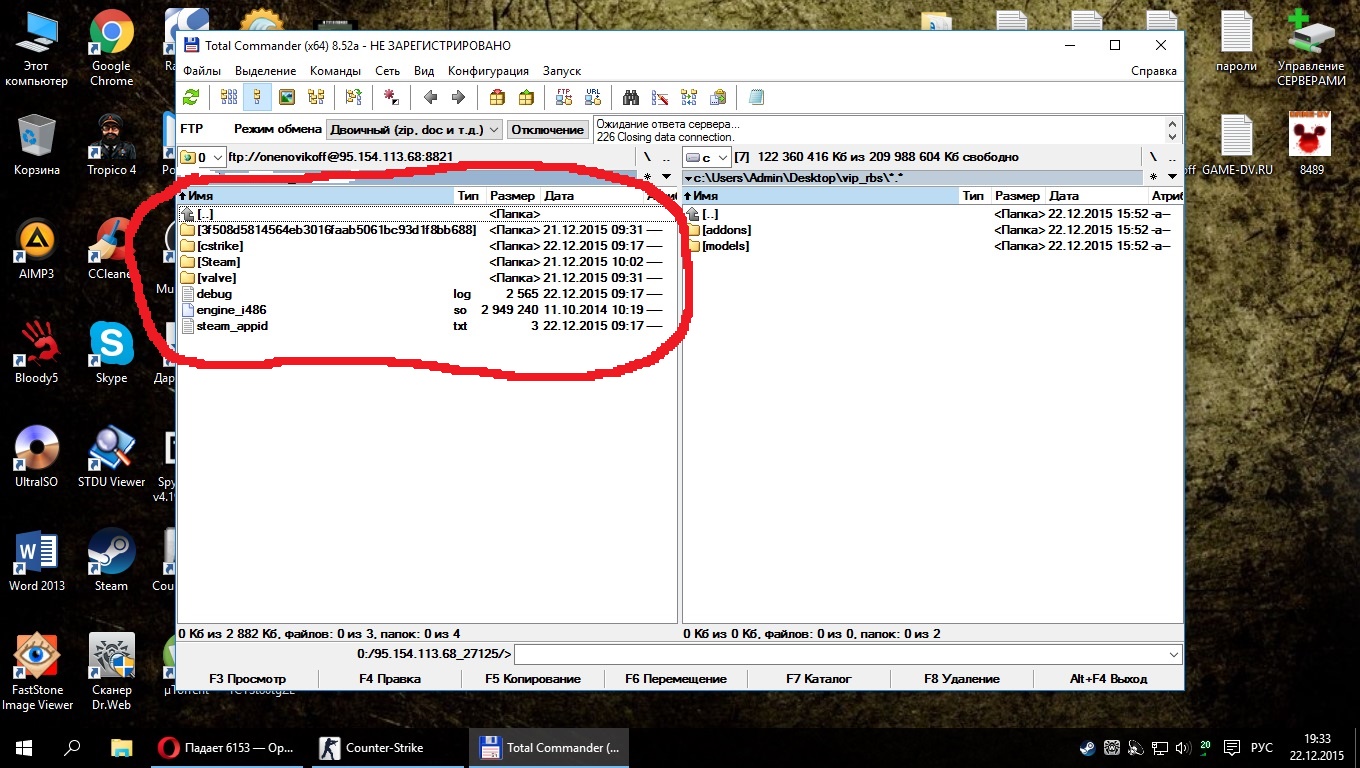This screenshot has width=1360, height=768.
Task: Open the Справка menu
Action: point(1154,71)
